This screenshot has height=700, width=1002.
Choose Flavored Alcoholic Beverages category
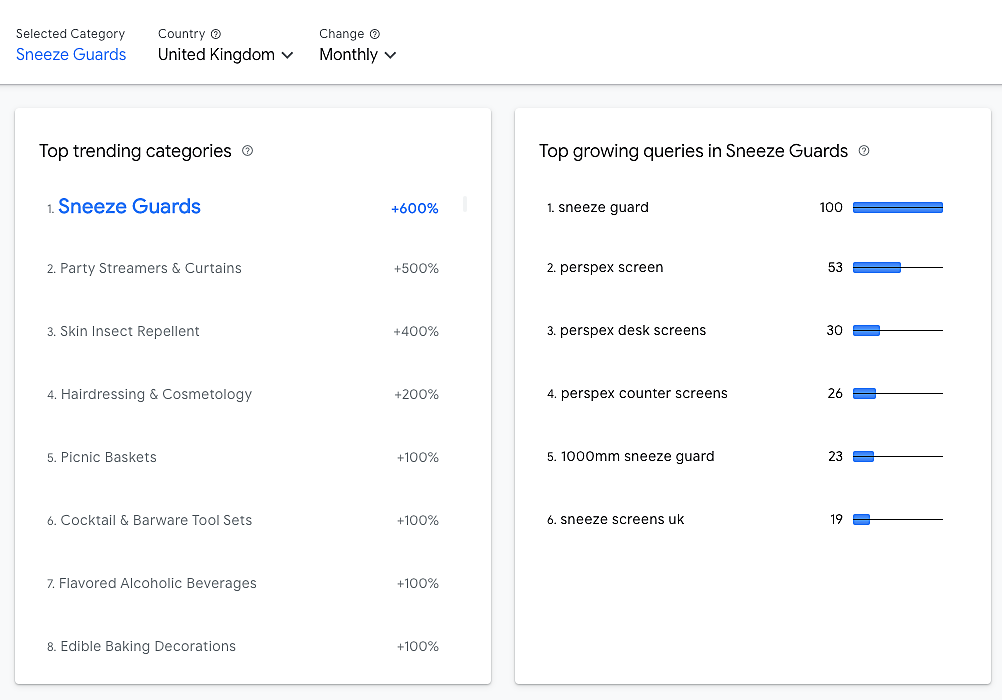(x=158, y=583)
